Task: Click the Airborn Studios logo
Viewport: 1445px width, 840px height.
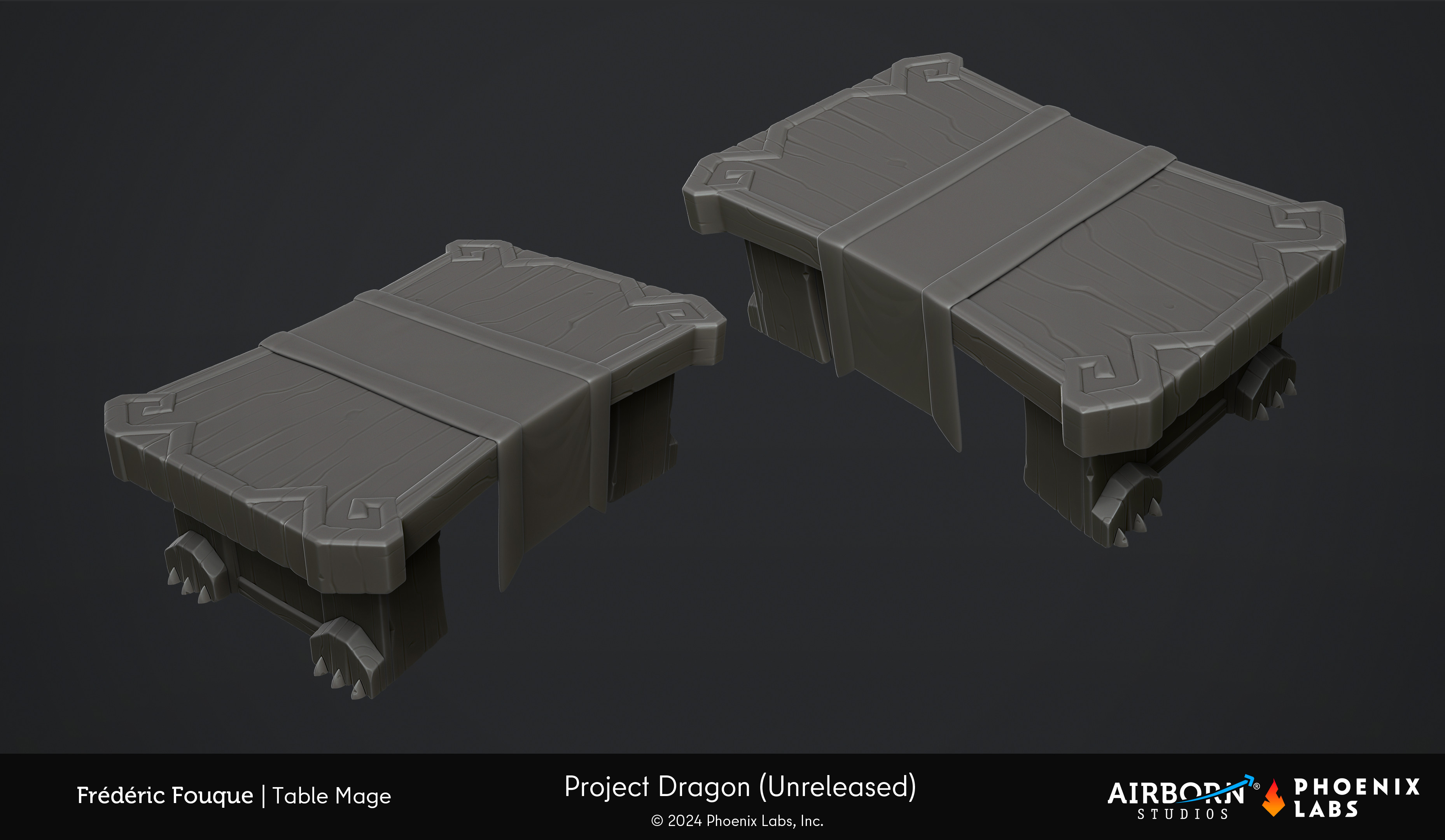Action: pos(1184,798)
